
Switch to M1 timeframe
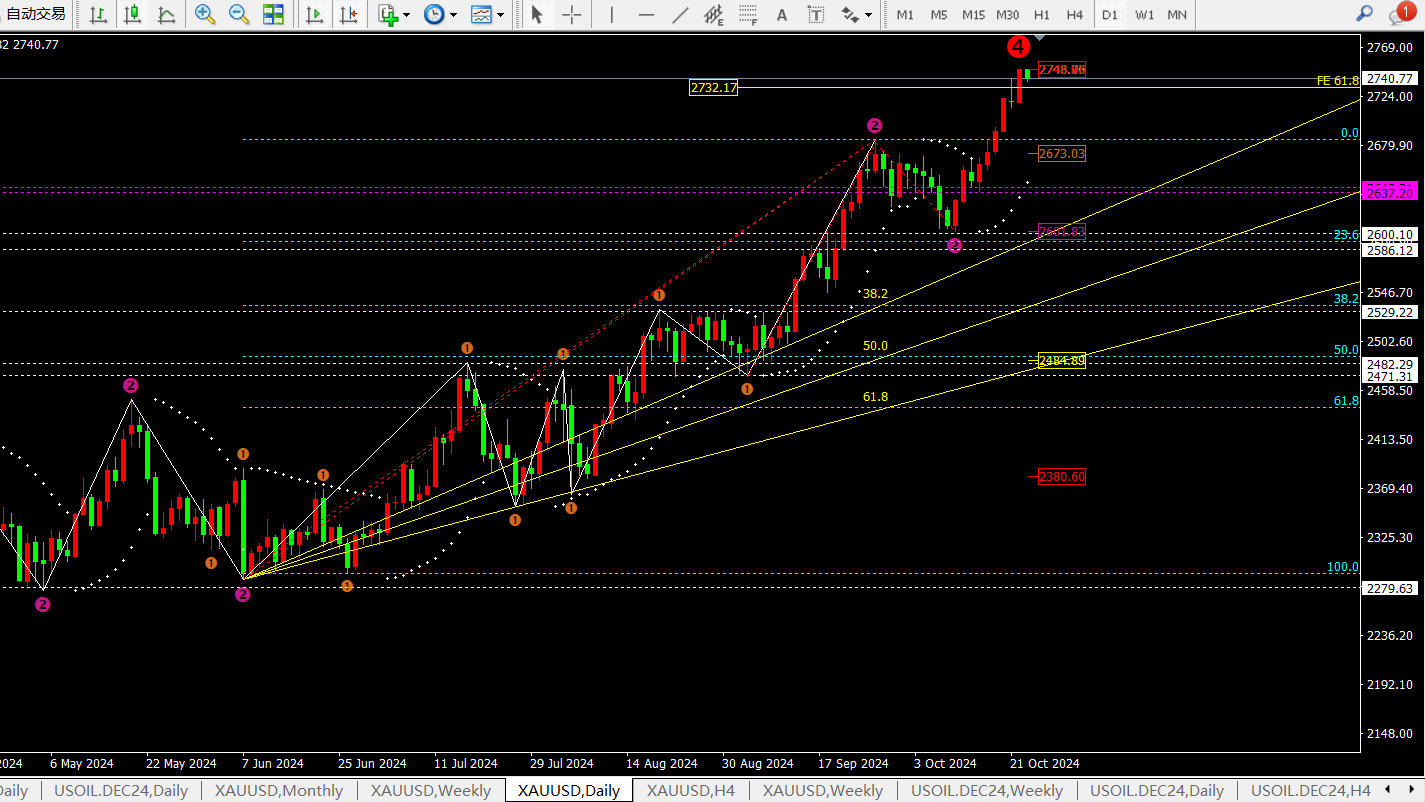point(905,14)
